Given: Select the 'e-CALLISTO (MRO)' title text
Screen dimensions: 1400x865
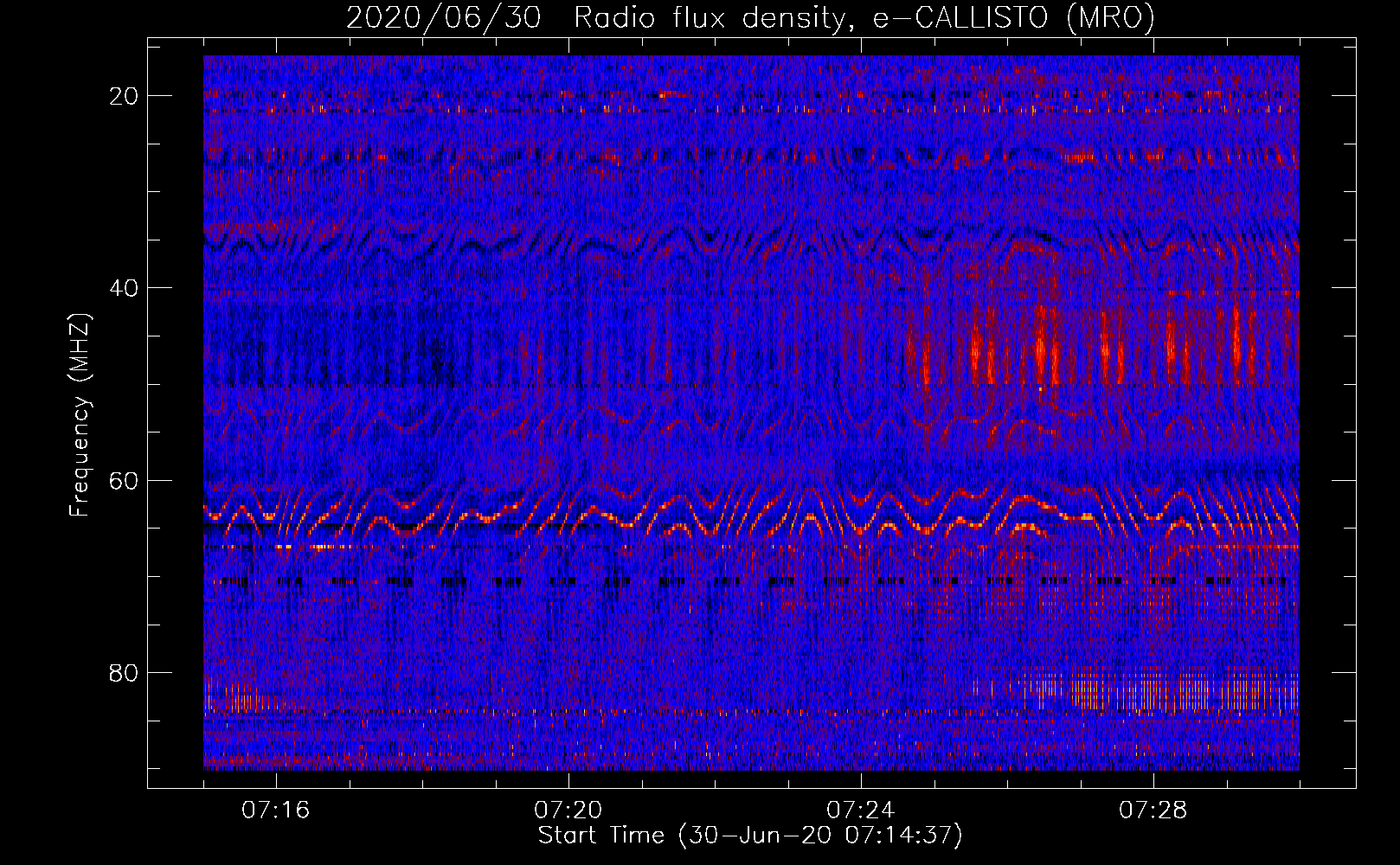Looking at the screenshot, I should tap(1014, 18).
